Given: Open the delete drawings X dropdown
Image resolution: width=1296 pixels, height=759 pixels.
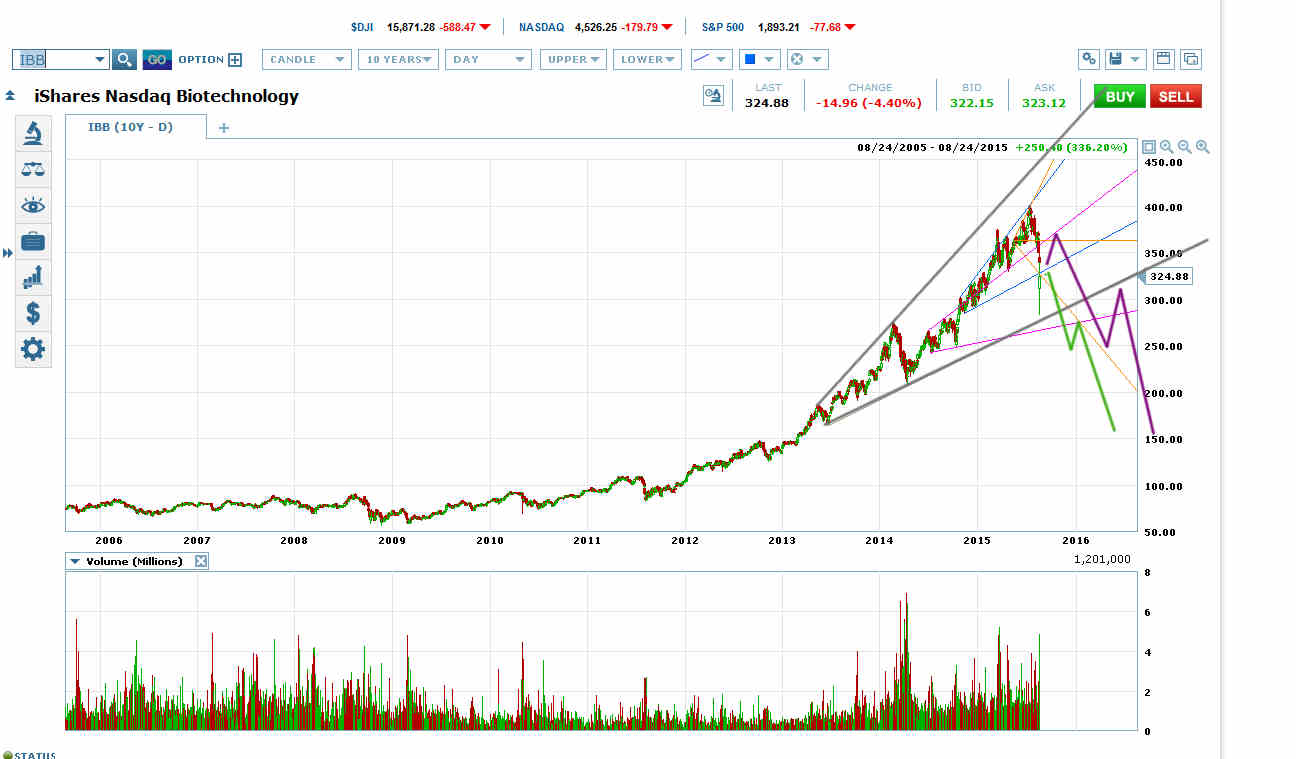Looking at the screenshot, I should click(x=806, y=60).
